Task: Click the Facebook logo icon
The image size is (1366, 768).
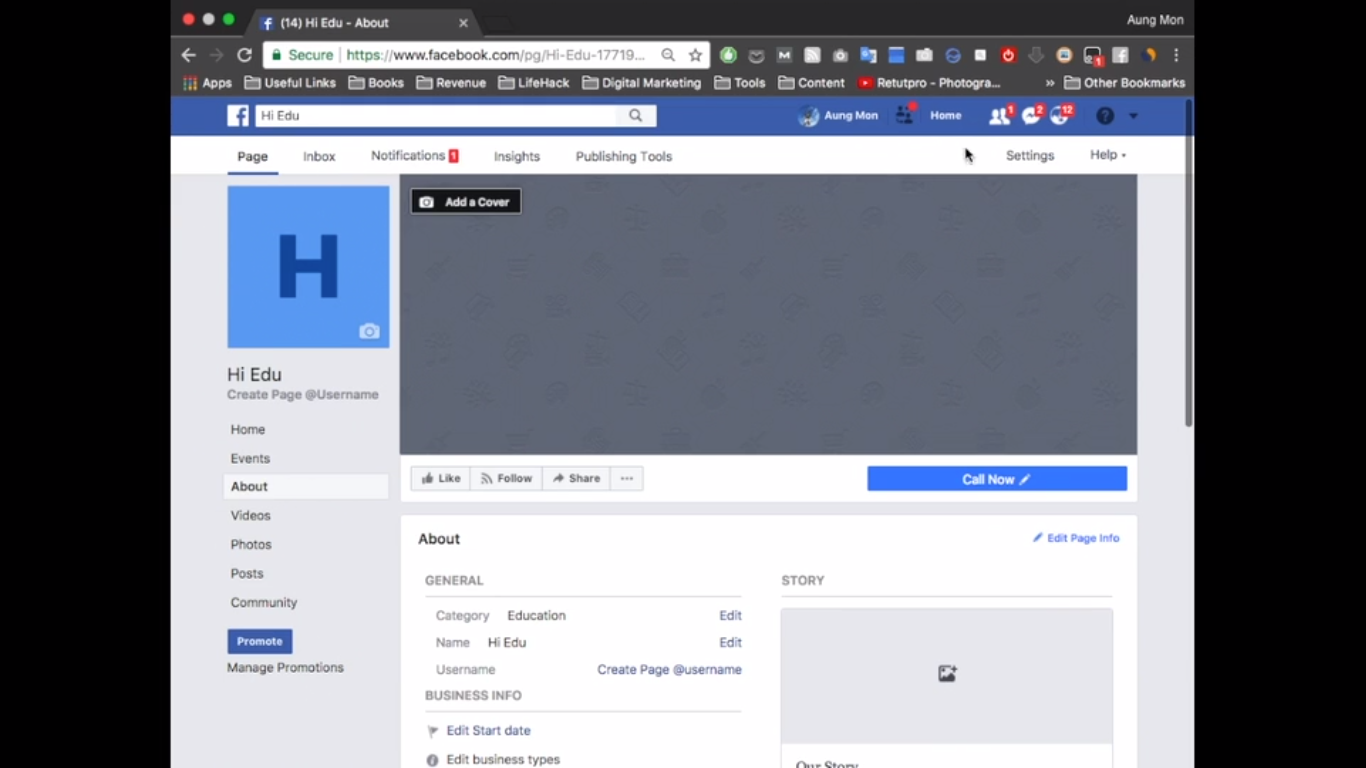Action: tap(238, 116)
